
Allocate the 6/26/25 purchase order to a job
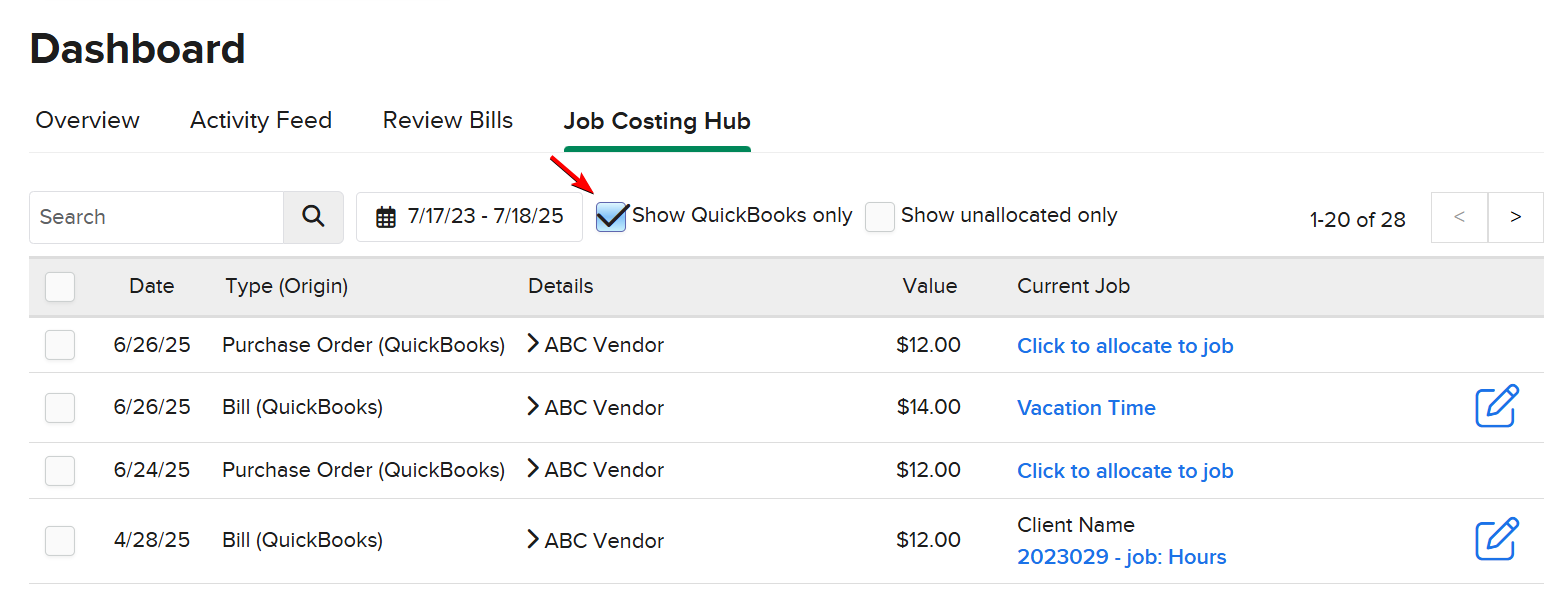click(x=1125, y=345)
